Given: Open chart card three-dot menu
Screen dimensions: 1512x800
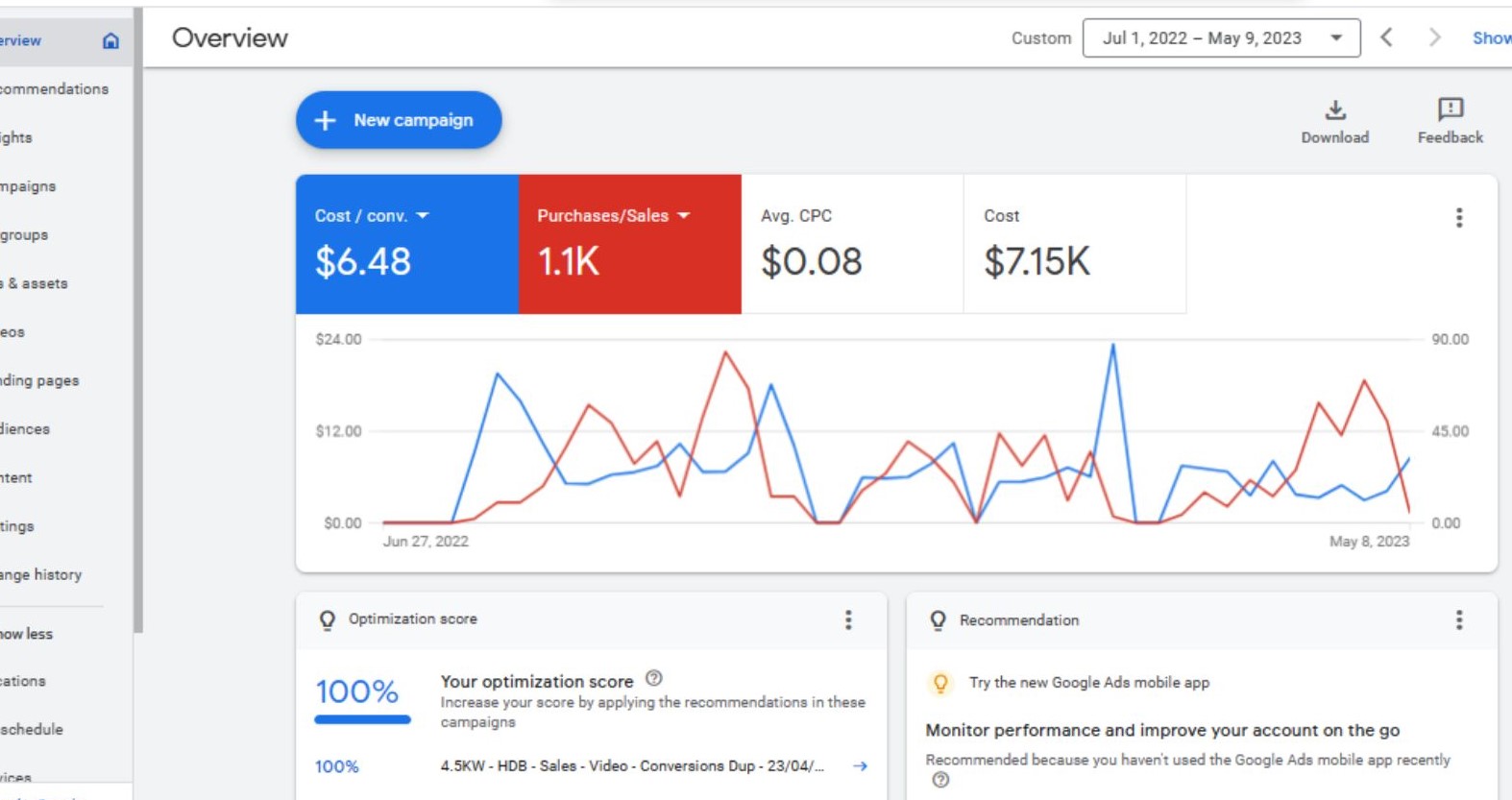Looking at the screenshot, I should click(1459, 218).
